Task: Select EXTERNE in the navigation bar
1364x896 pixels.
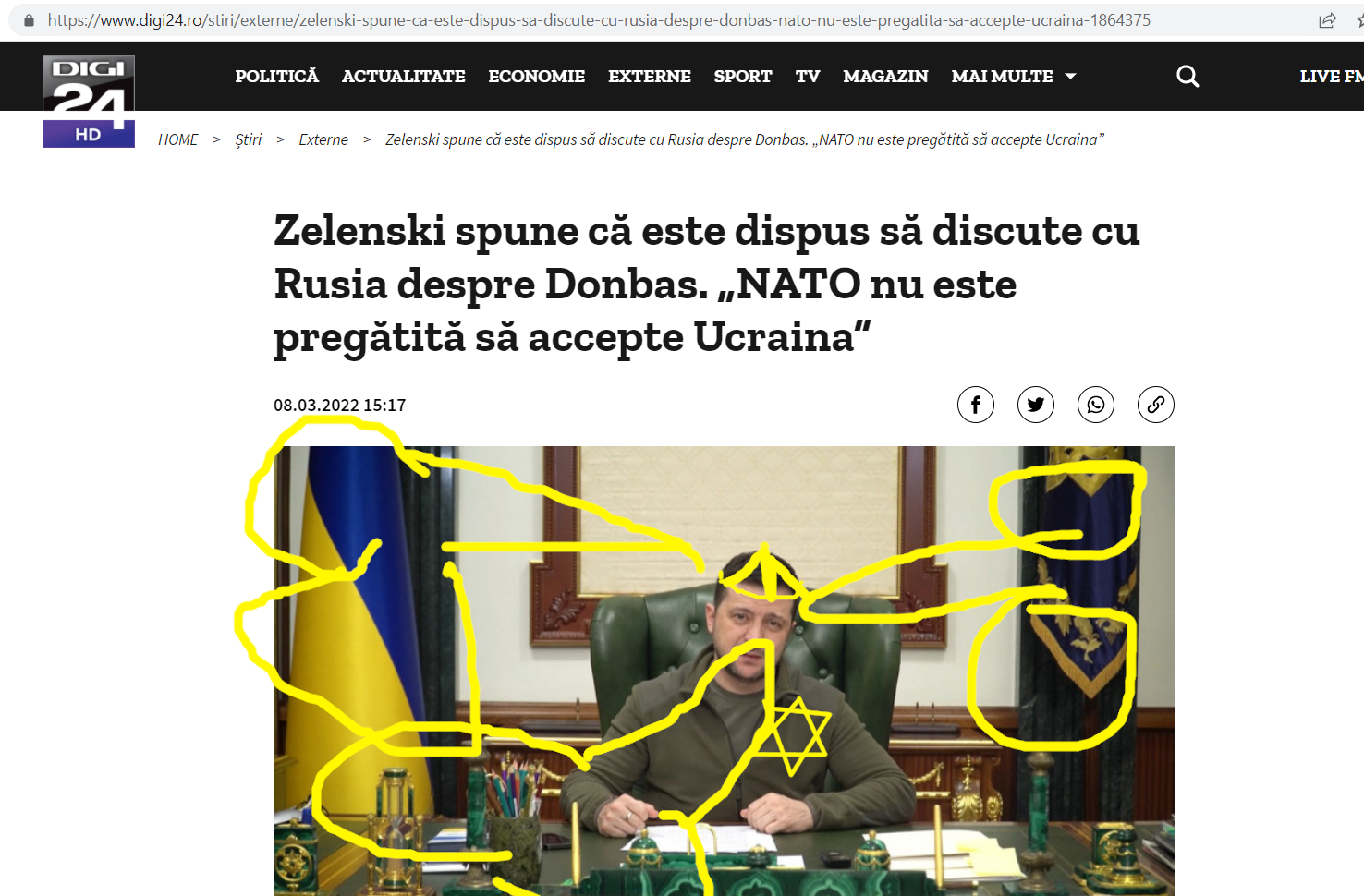Action: tap(650, 77)
